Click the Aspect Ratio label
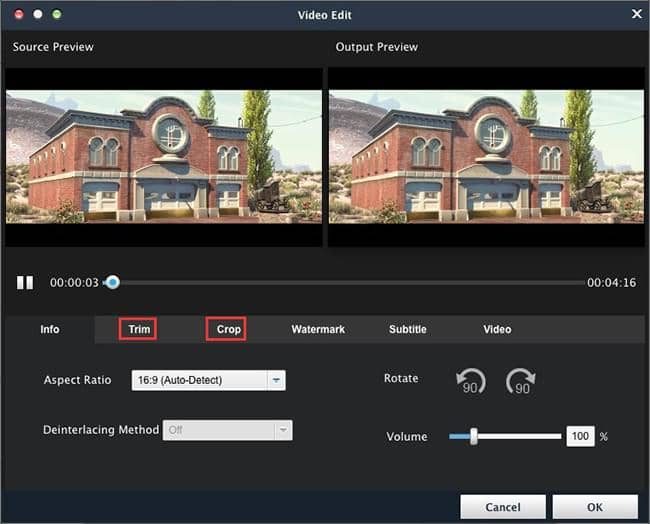This screenshot has height=524, width=650. pos(78,380)
